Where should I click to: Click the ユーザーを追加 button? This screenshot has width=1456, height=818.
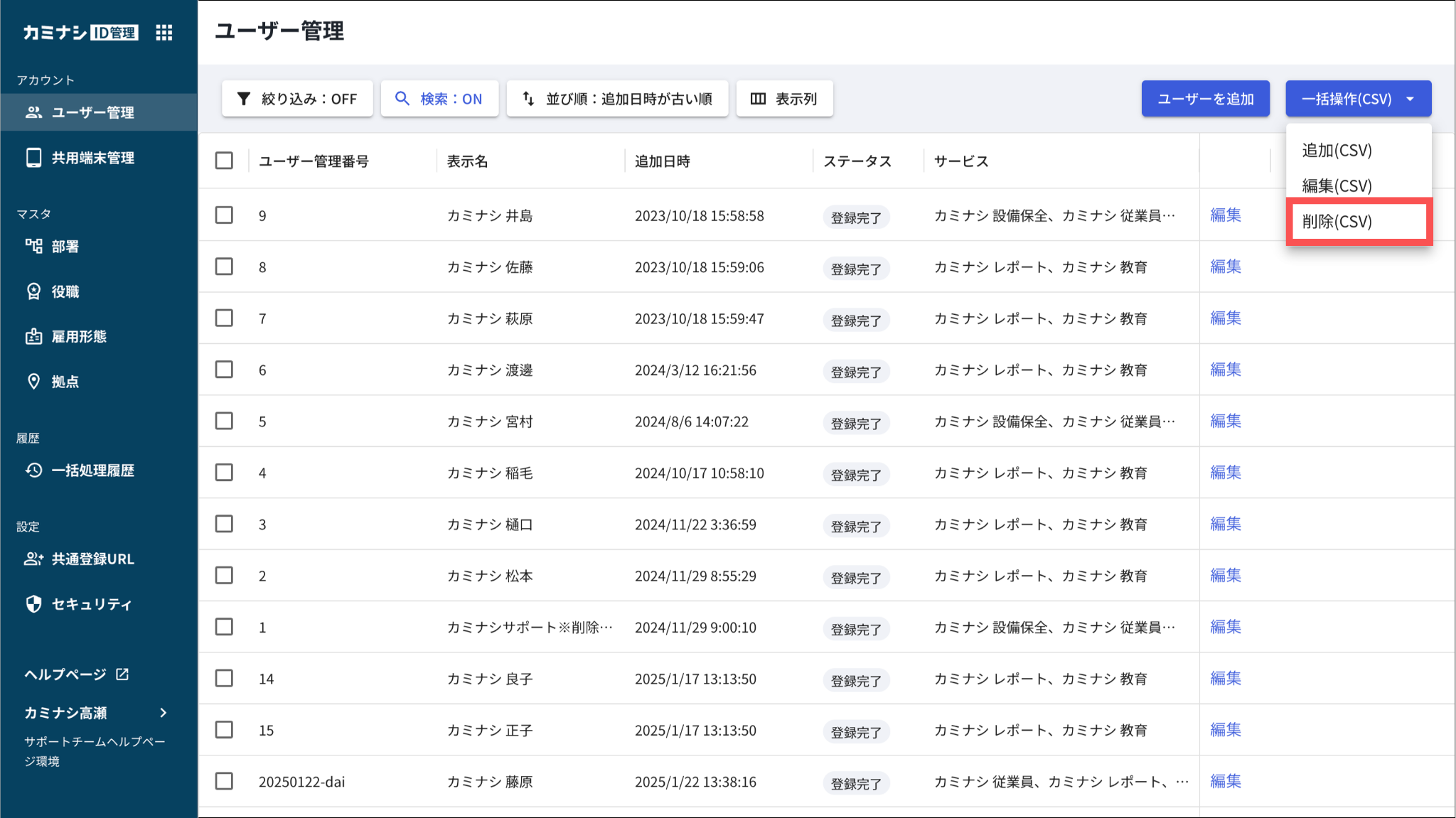coord(1205,99)
